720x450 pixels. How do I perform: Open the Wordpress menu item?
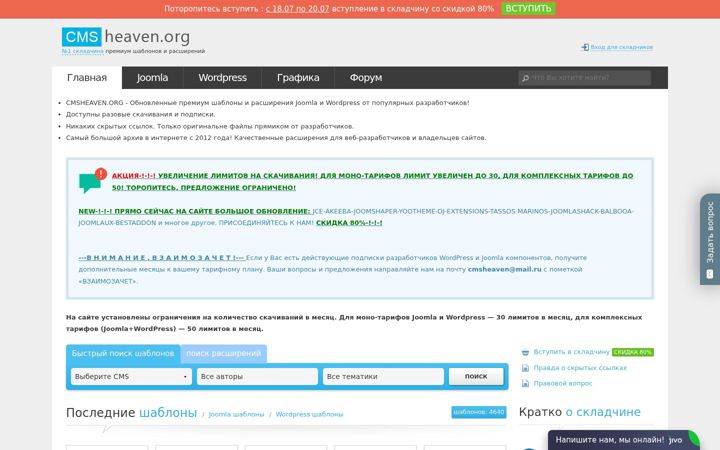click(x=223, y=78)
